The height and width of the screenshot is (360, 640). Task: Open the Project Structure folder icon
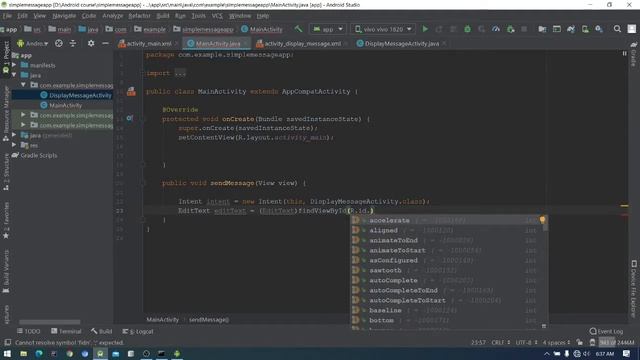pyautogui.click(x=542, y=29)
